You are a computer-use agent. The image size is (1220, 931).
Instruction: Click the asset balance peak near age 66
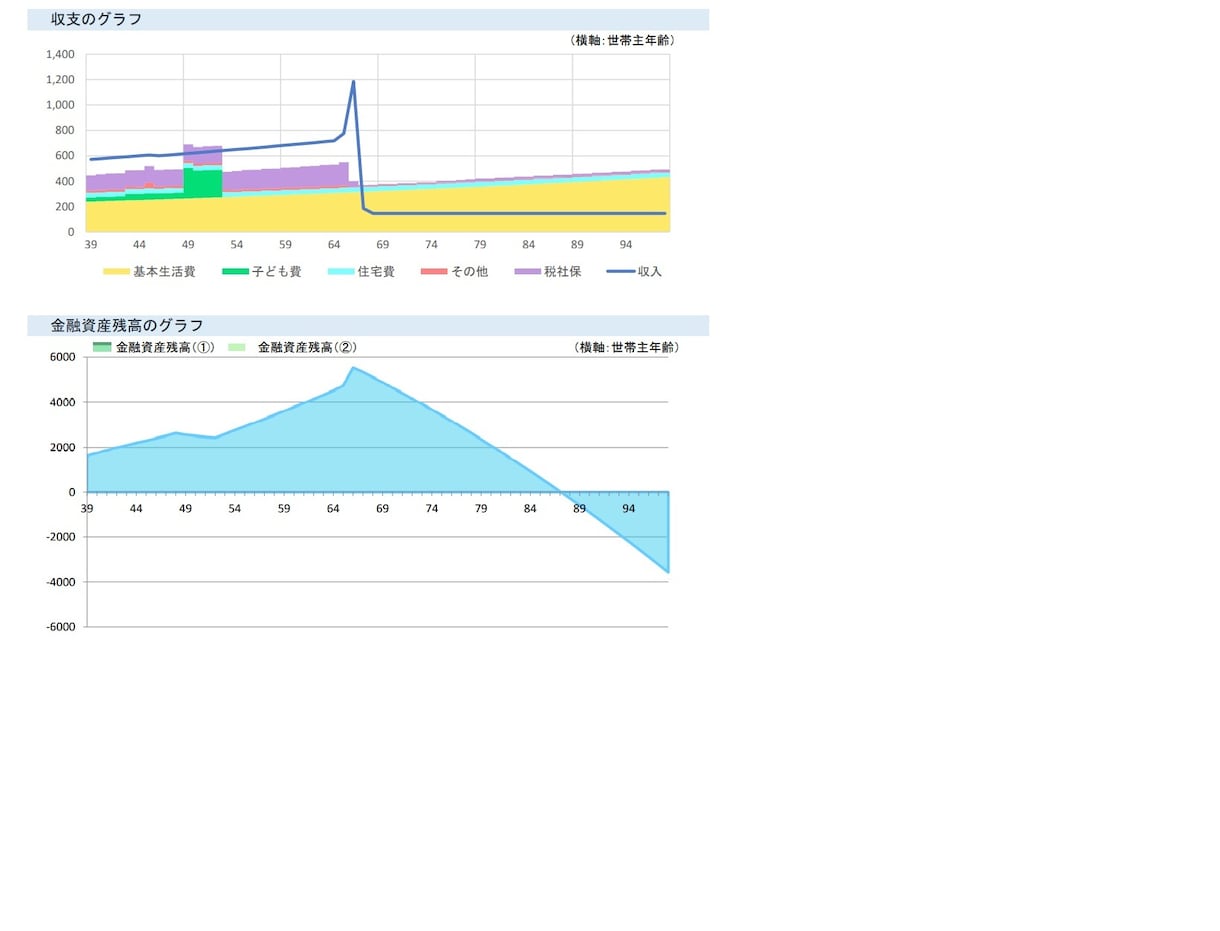(x=352, y=368)
